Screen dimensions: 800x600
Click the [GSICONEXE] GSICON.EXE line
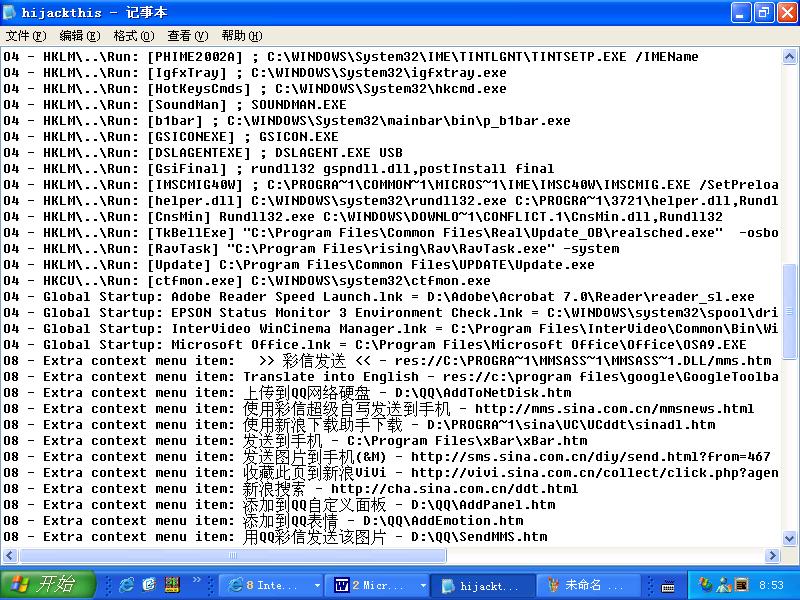pos(171,136)
